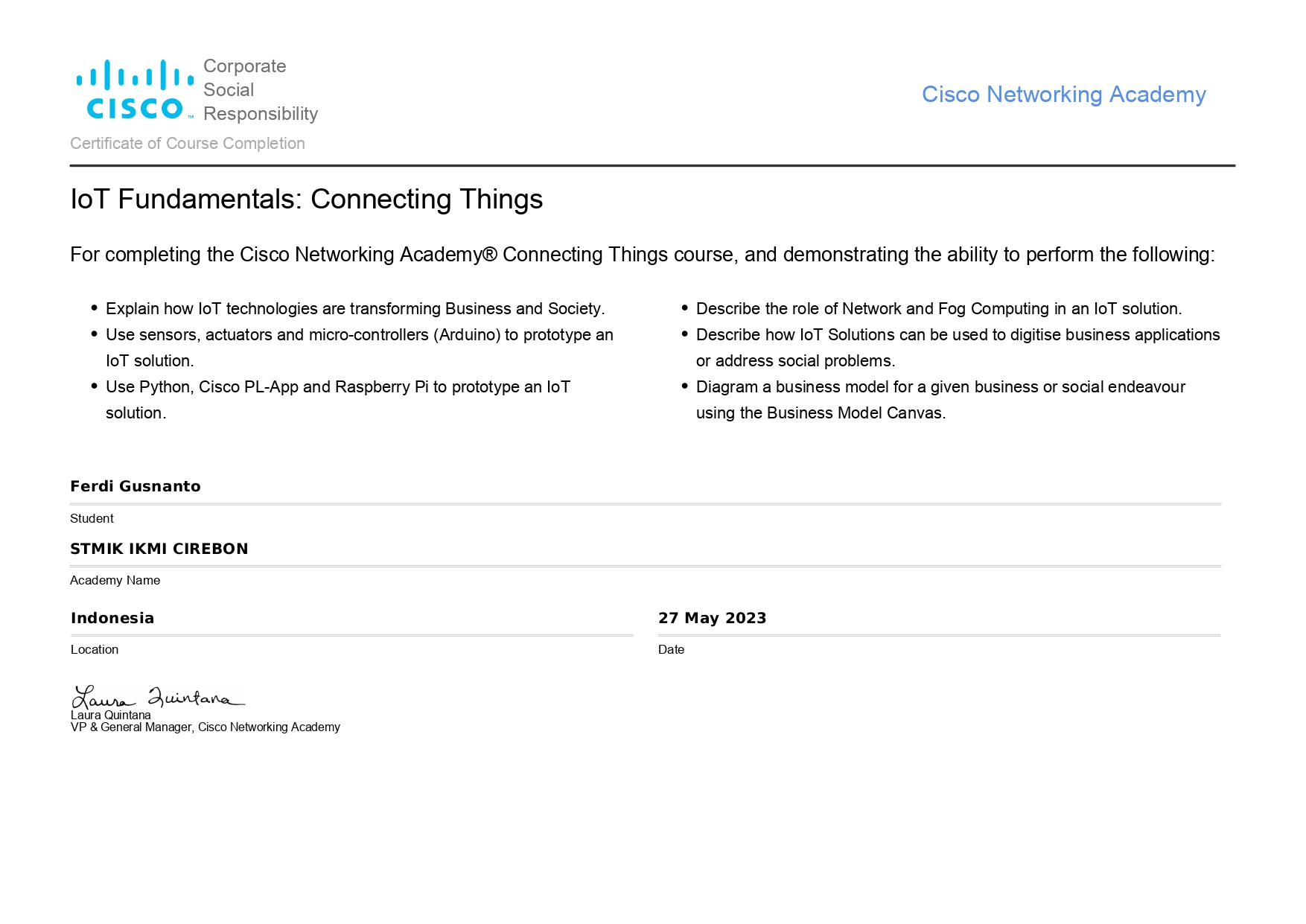Click the bullet about Python and Raspberry Pi

pyautogui.click(x=337, y=387)
